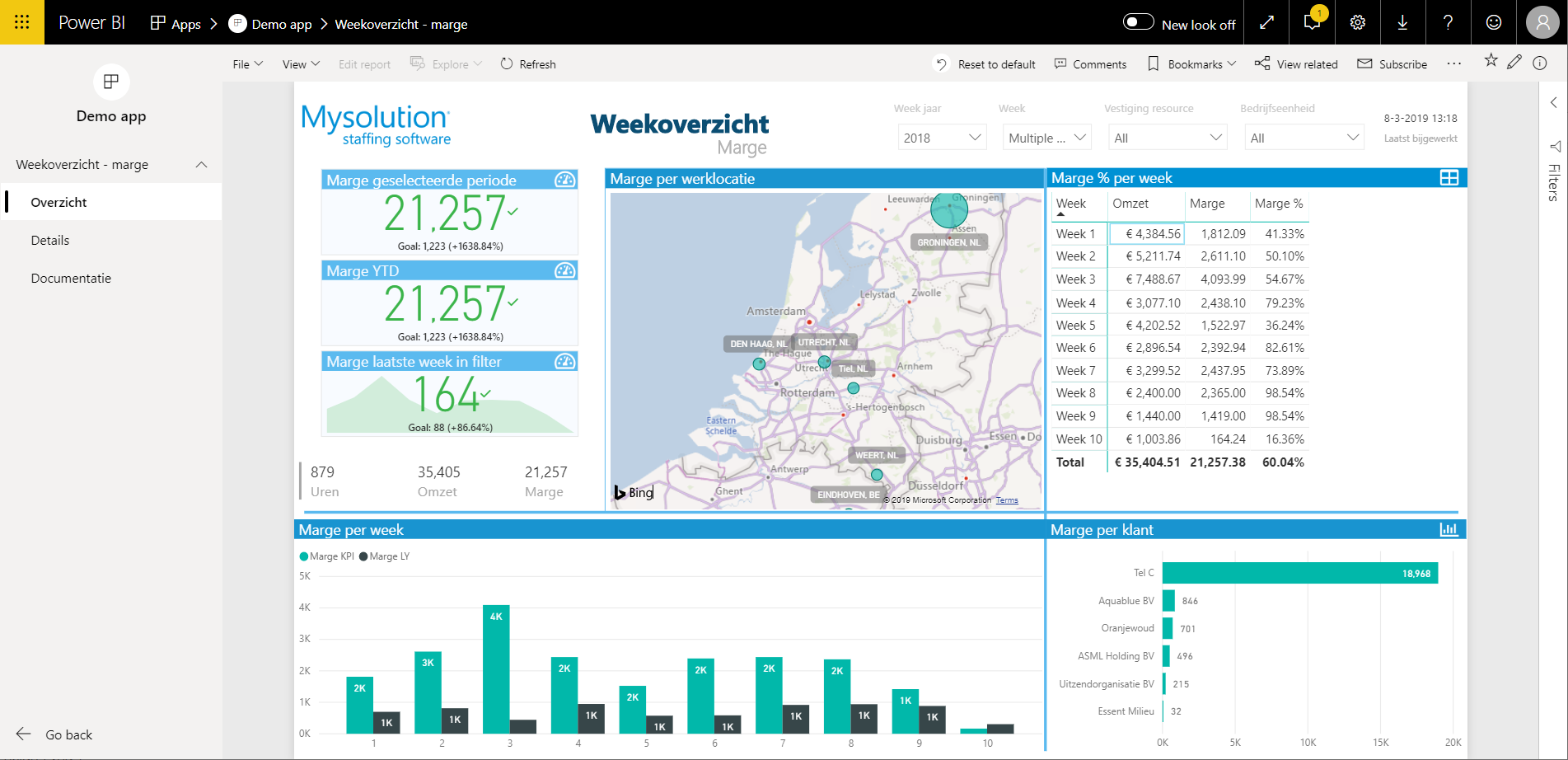Open the File menu
This screenshot has width=1568, height=760.
point(247,64)
